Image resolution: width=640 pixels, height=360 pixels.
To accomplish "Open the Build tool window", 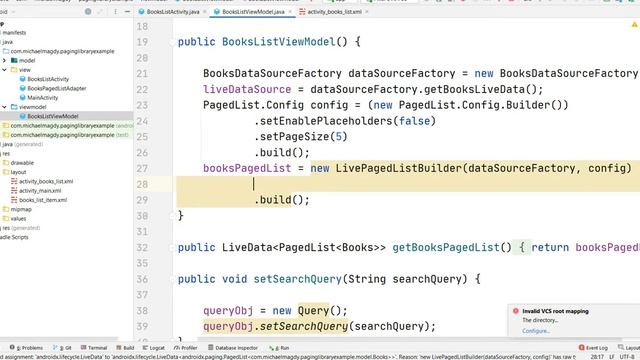I will click(125, 348).
